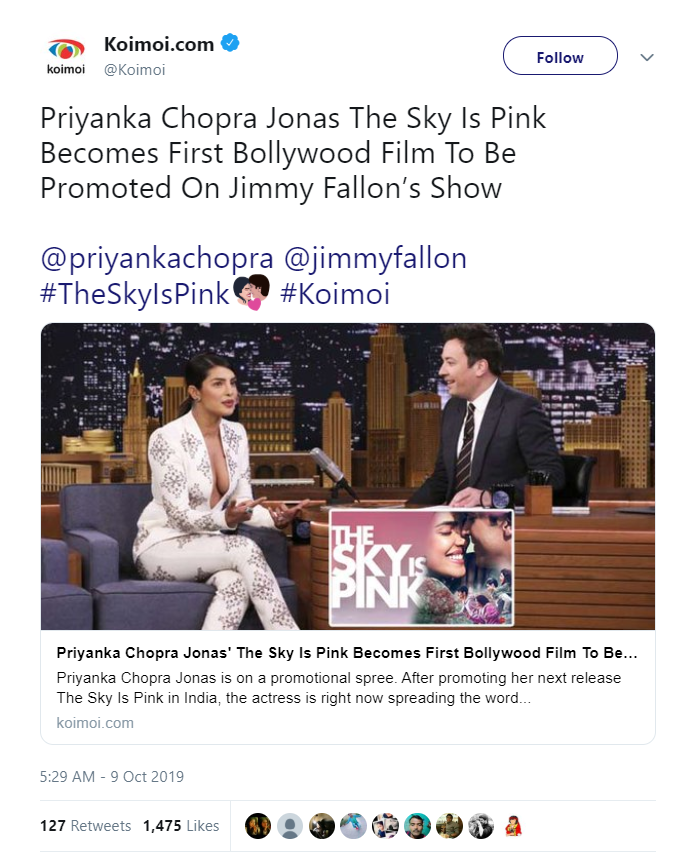Click the Koimoi.com account name
Viewport: 695px width, 858px height.
coord(159,44)
